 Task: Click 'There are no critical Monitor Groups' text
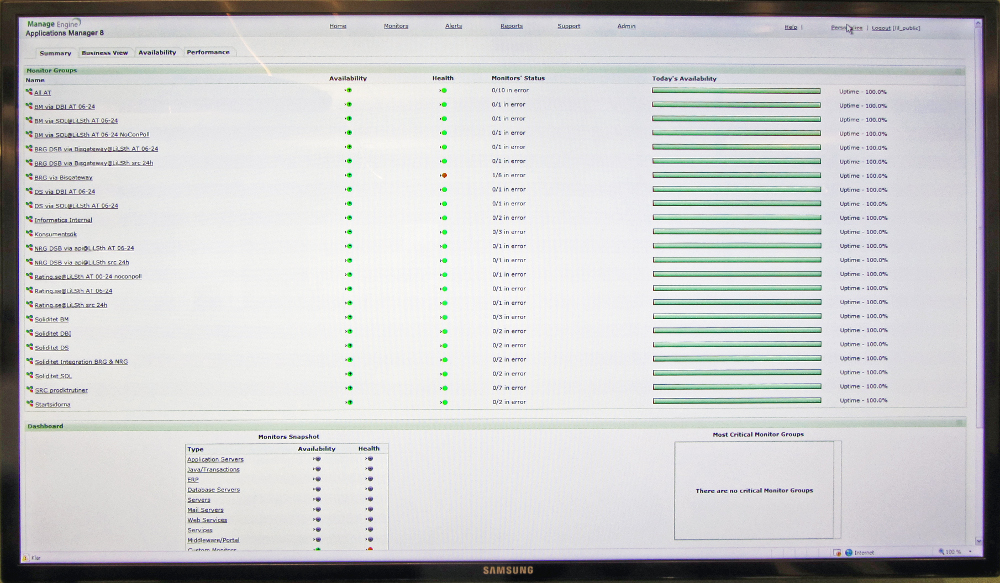click(754, 491)
